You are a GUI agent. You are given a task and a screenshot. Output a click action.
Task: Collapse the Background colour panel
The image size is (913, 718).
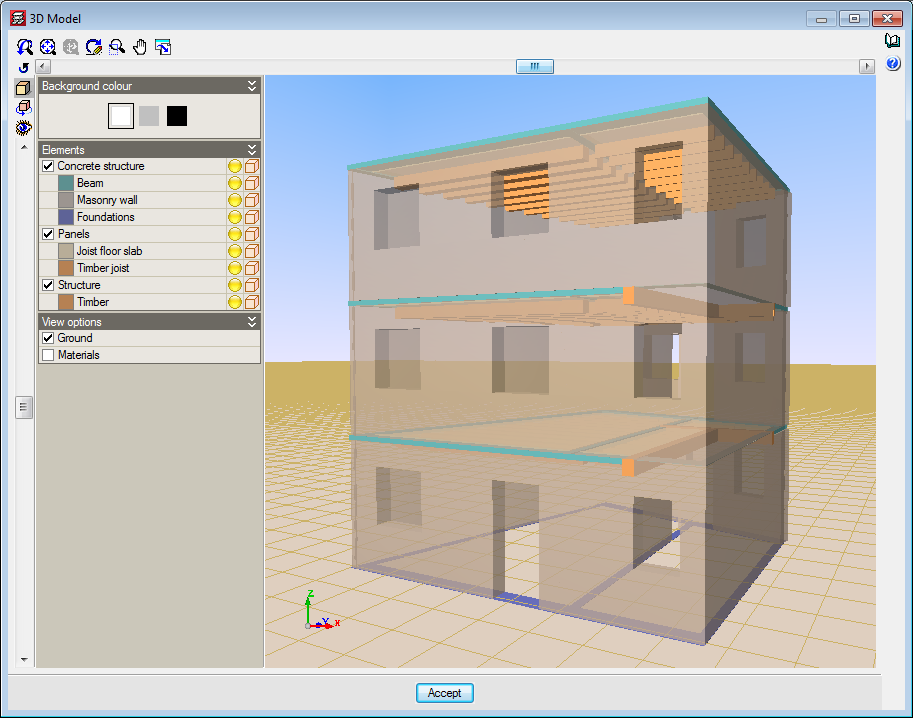(252, 87)
